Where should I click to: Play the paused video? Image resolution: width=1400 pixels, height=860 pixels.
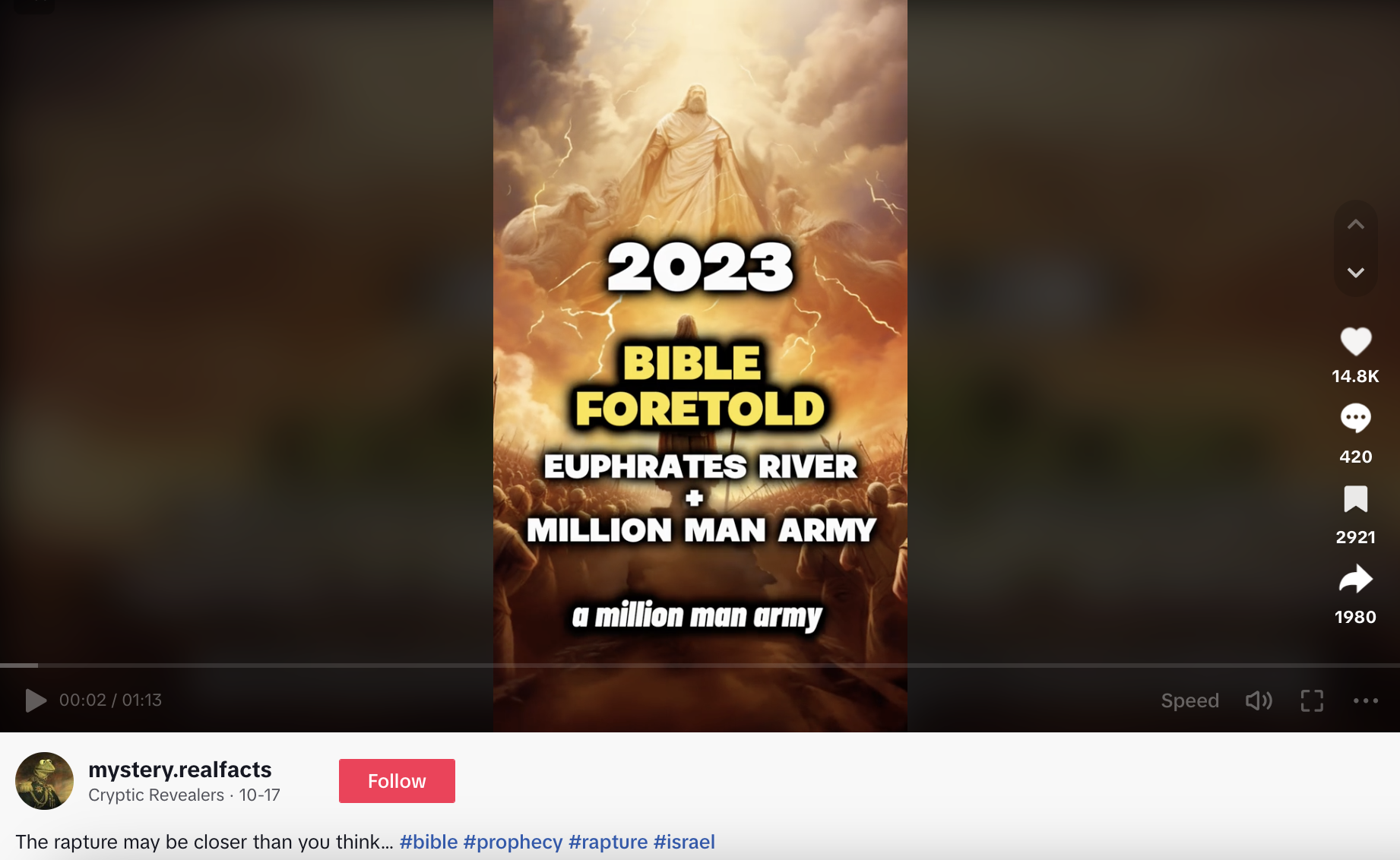pyautogui.click(x=36, y=700)
